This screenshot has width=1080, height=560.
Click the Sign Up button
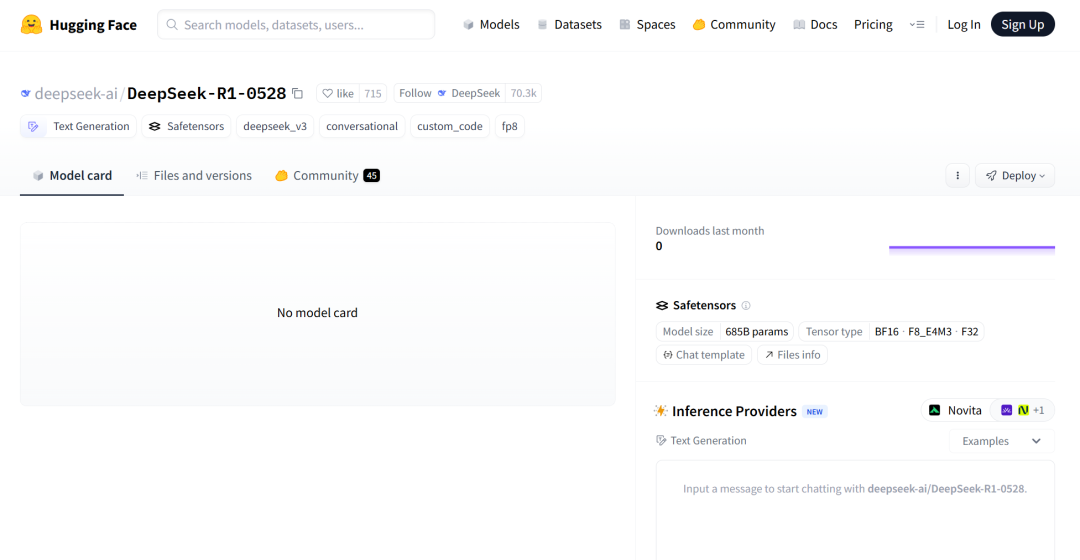(x=1022, y=24)
